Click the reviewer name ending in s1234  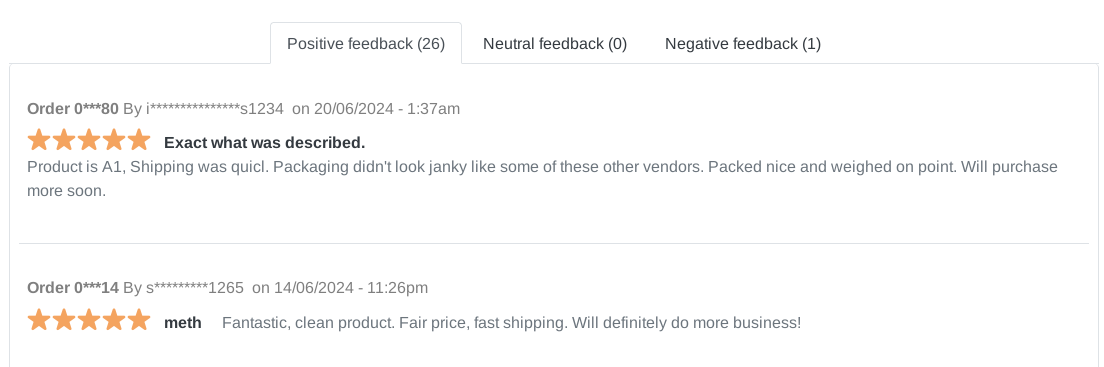pyautogui.click(x=215, y=108)
